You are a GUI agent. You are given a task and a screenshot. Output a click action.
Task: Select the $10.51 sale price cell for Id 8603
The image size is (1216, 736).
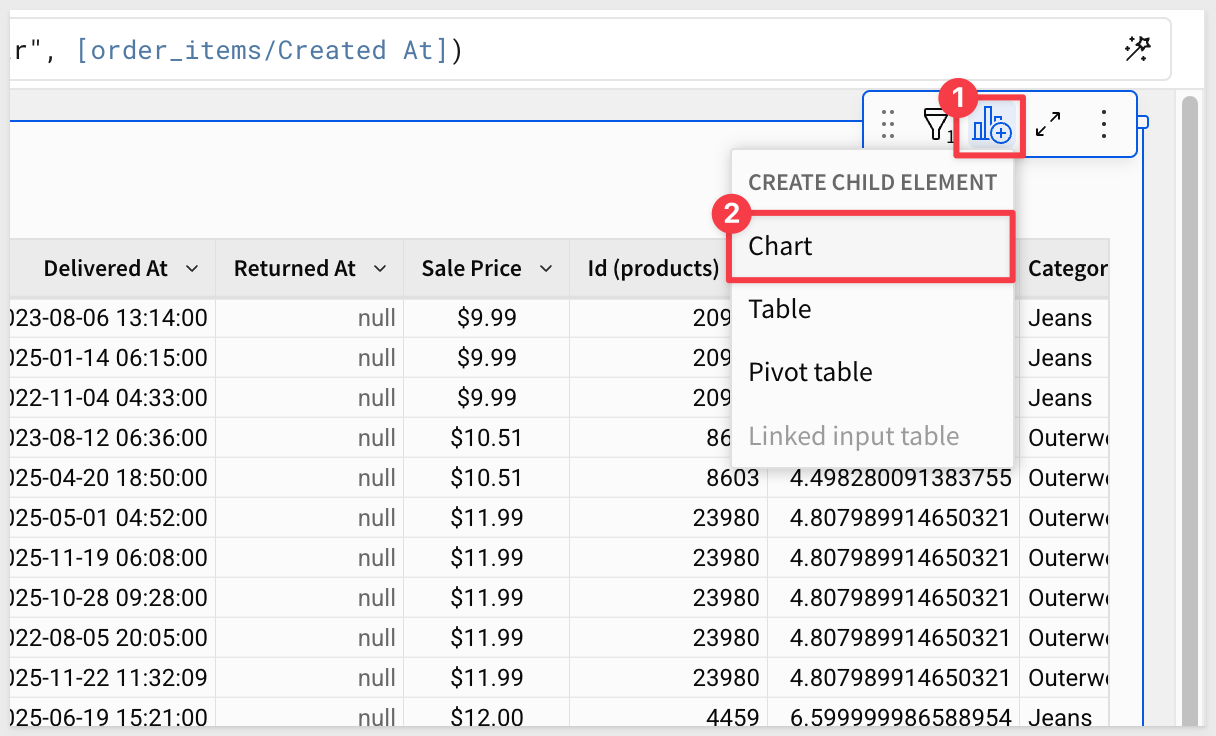point(486,478)
